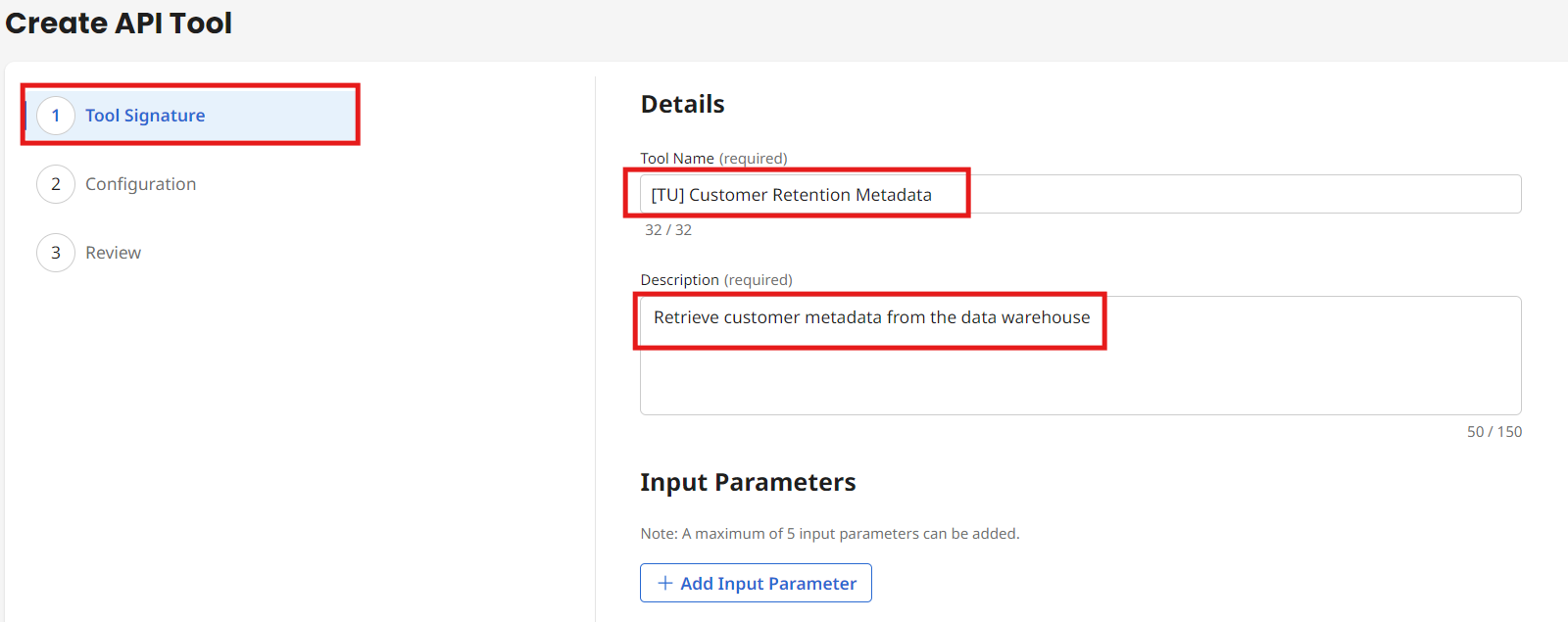Click the maximum 5 input parameters note
Viewport: 1568px width, 622px height.
point(830,533)
